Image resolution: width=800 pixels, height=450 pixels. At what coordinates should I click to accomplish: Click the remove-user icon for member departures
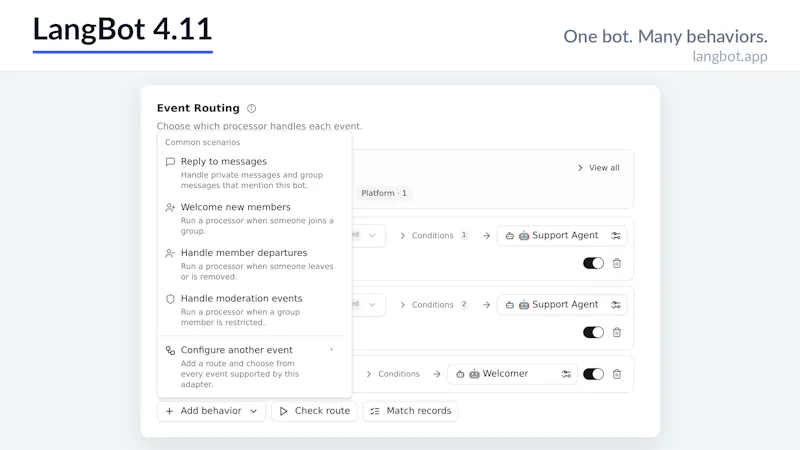[170, 253]
